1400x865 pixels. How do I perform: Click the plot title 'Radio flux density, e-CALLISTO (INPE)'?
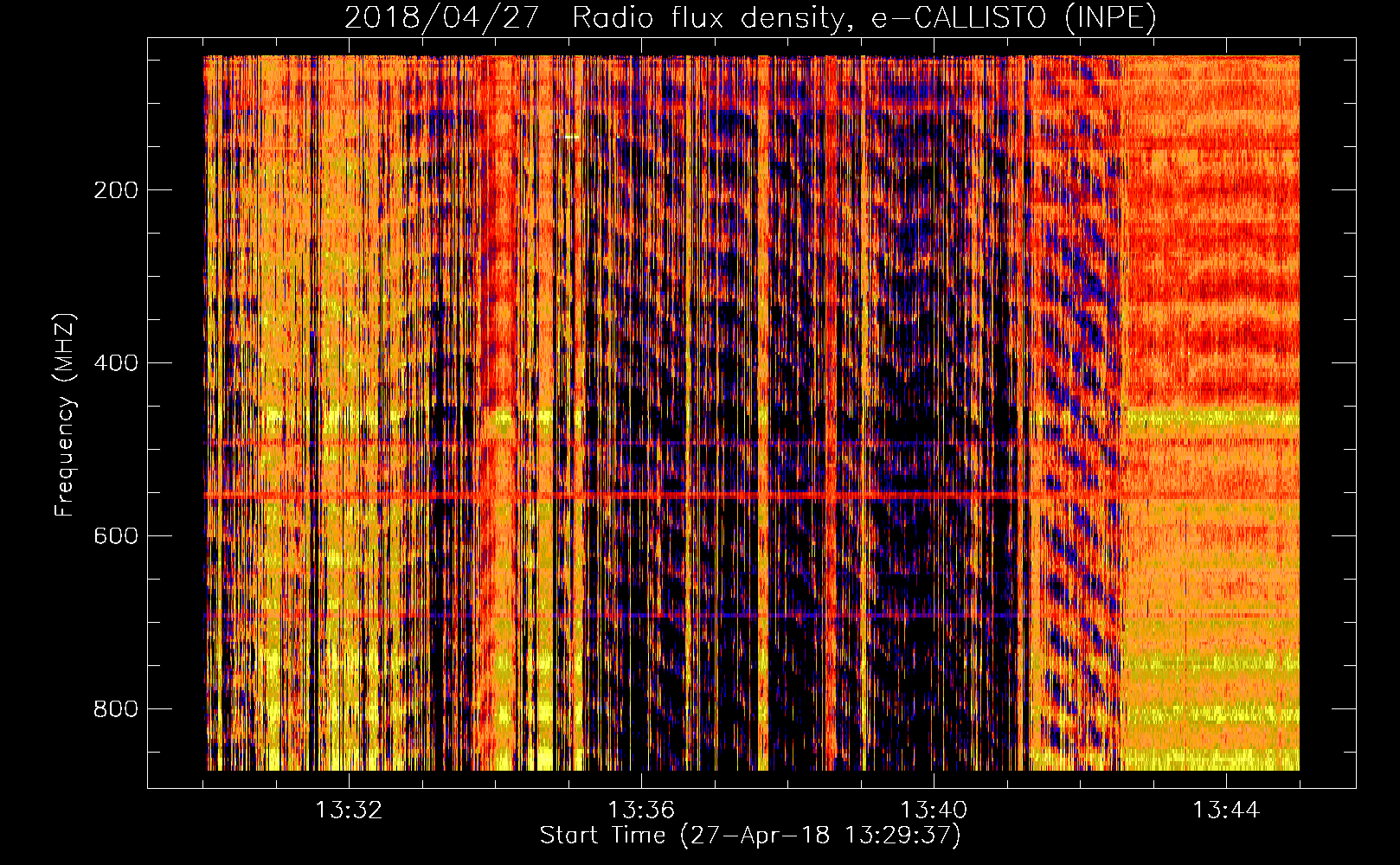[864, 17]
